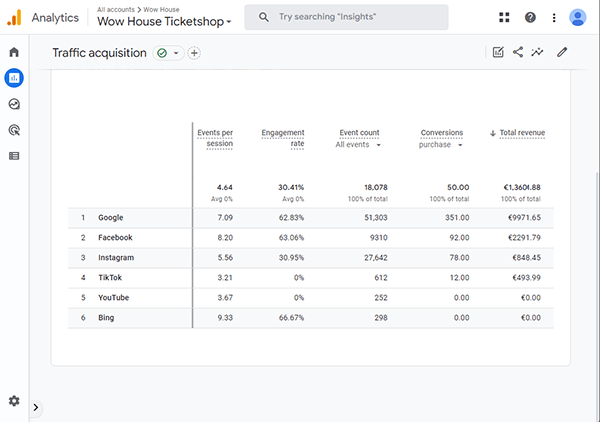Click the Share this report icon
The image size is (600, 422).
click(x=518, y=52)
